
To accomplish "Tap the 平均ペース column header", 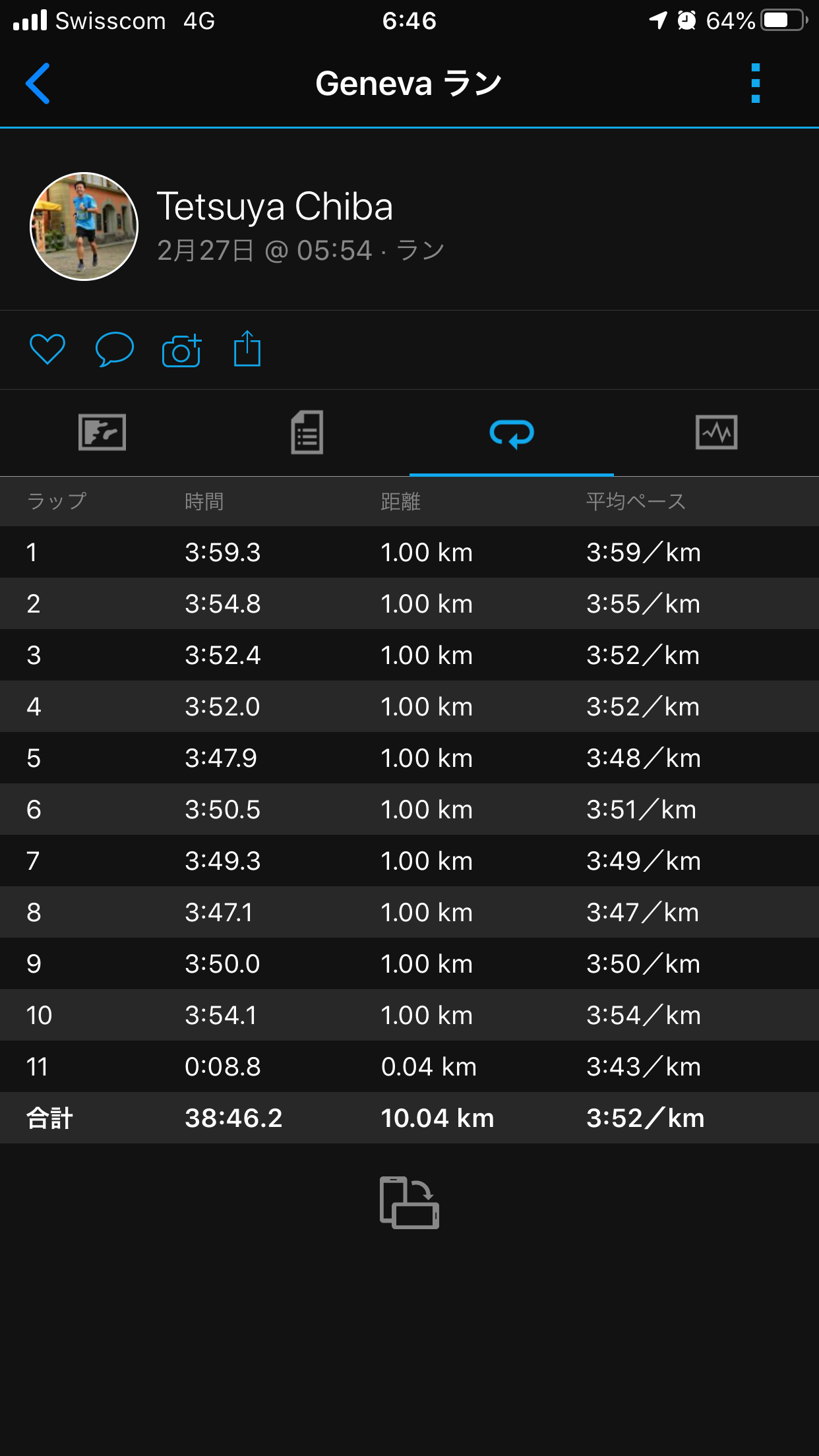I will (x=636, y=501).
